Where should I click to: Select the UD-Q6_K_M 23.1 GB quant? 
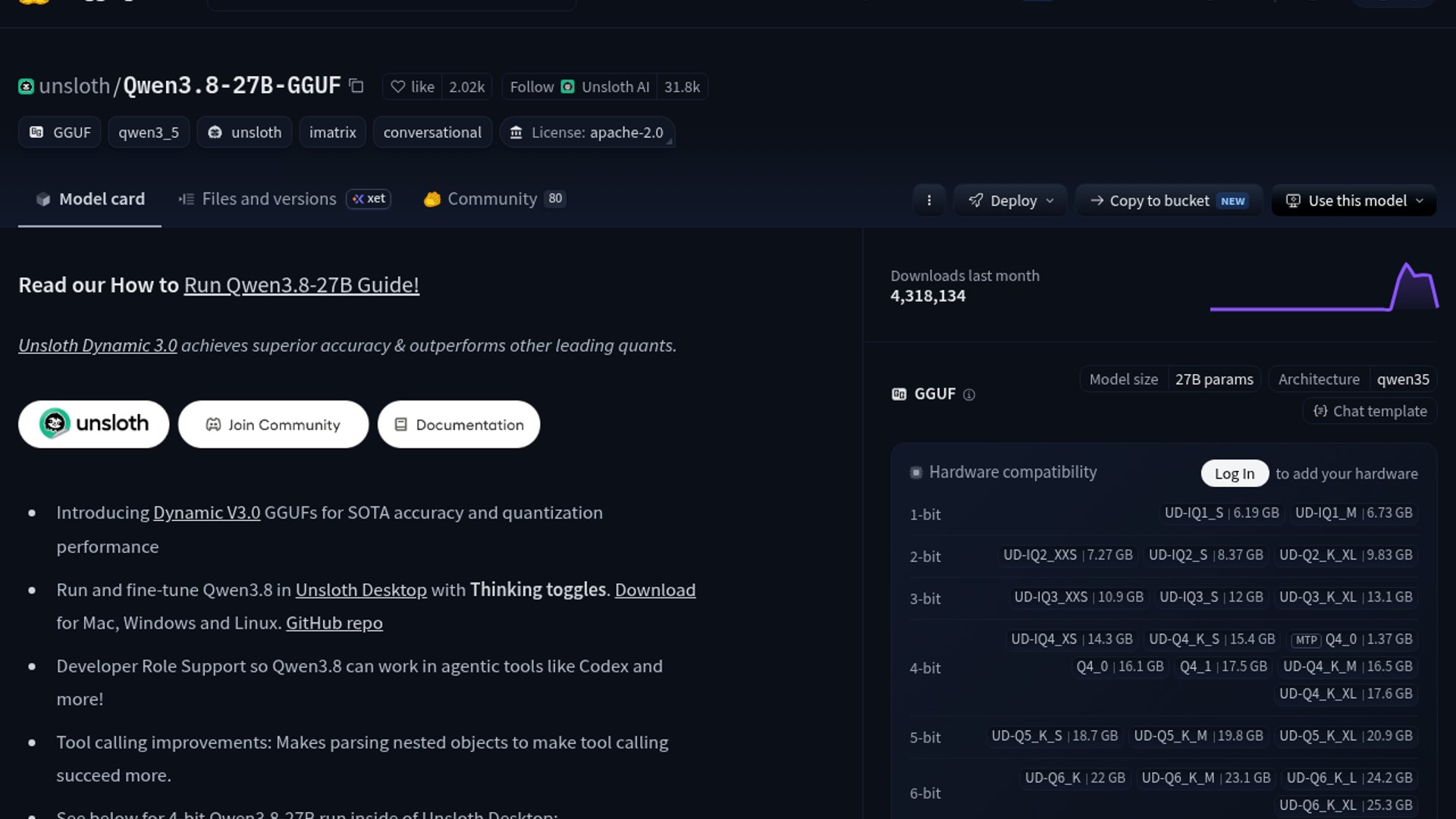pos(1206,778)
